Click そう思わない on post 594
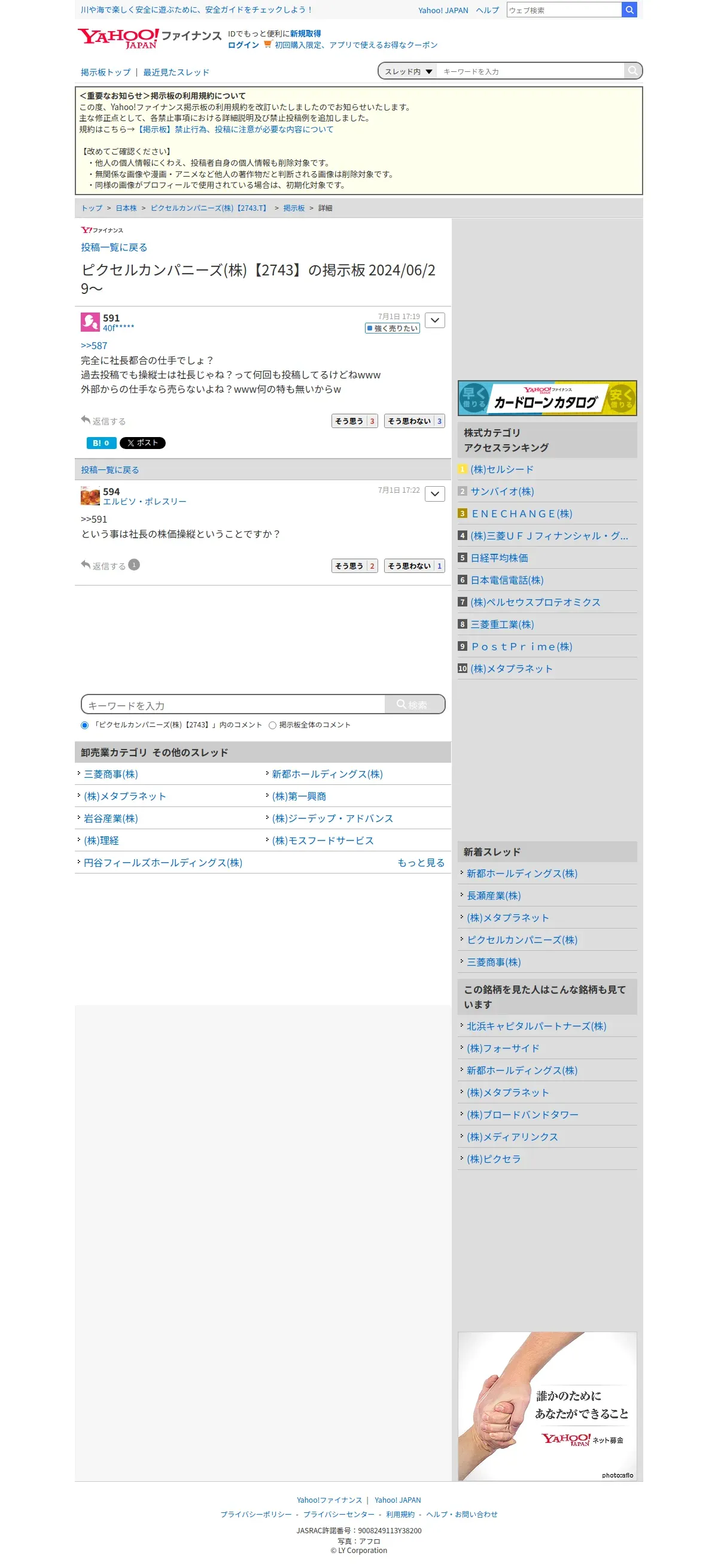This screenshot has height=1568, width=718. (415, 566)
